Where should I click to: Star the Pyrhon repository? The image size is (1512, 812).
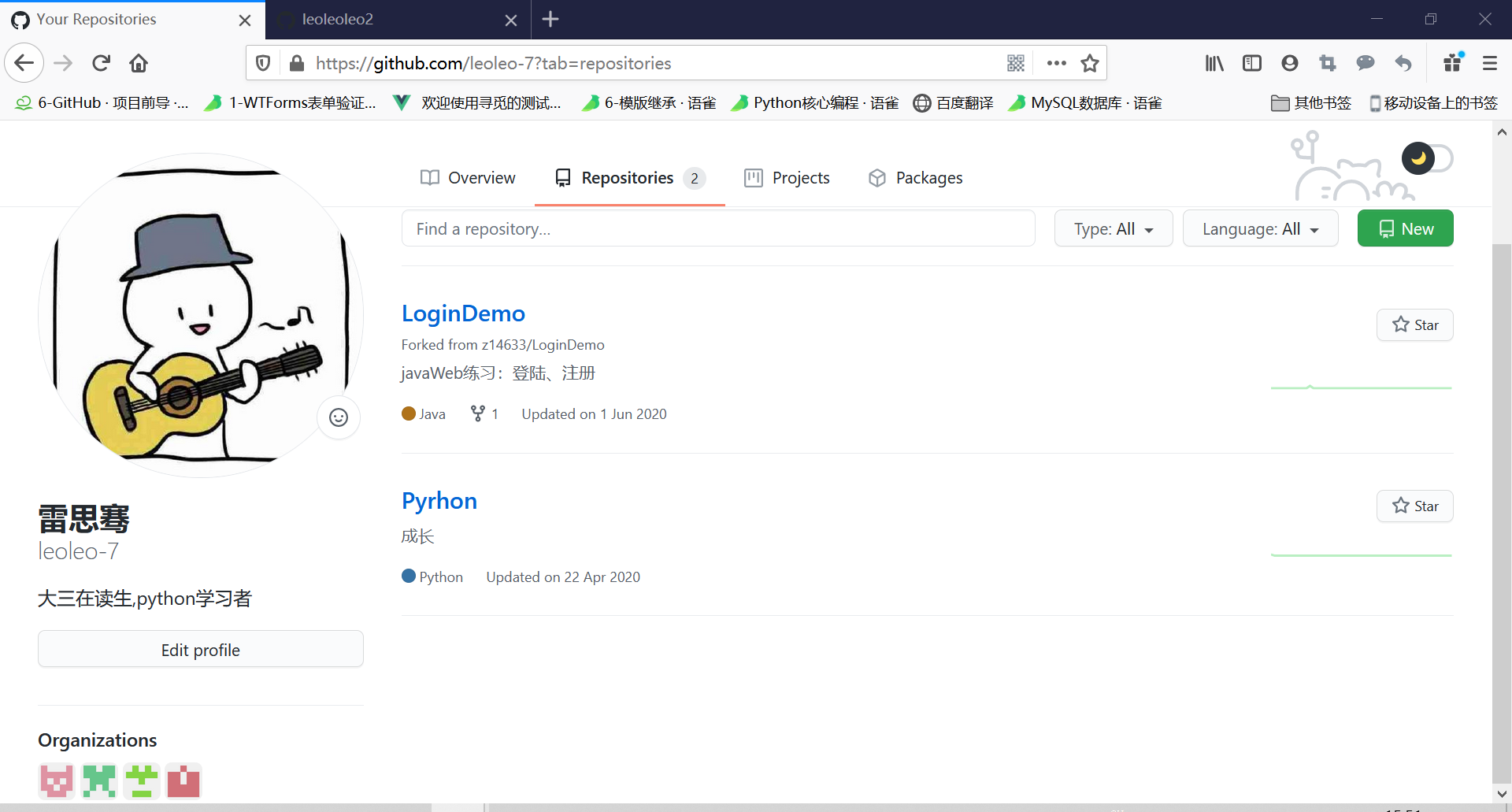coord(1414,506)
